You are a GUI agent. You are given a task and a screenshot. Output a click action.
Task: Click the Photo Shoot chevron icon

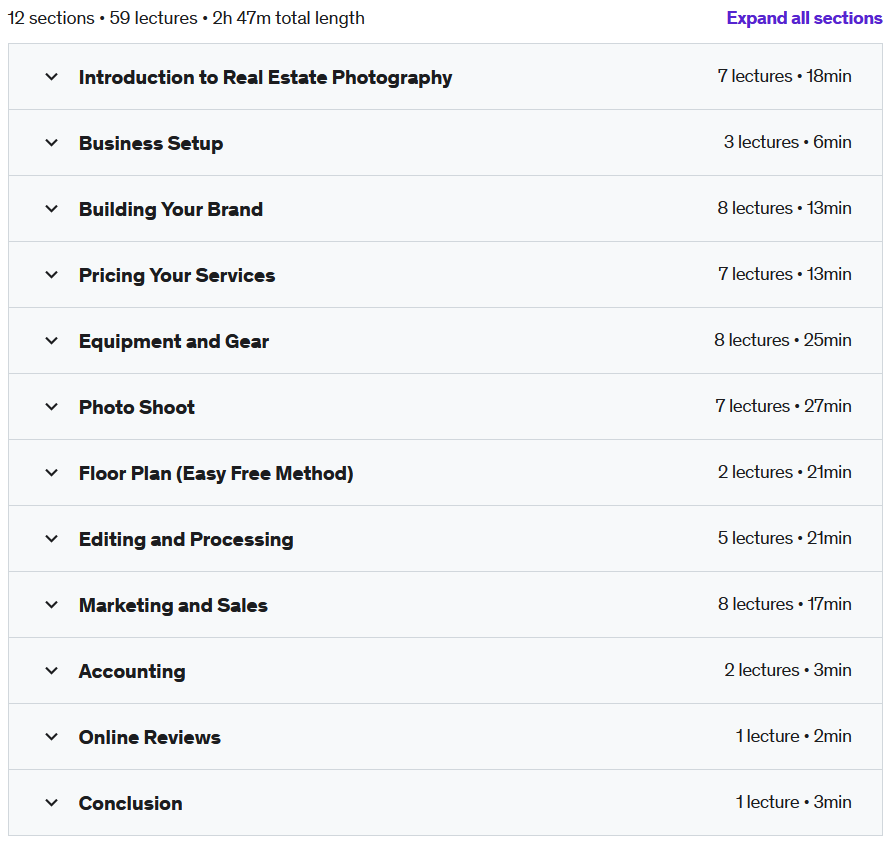click(x=52, y=406)
